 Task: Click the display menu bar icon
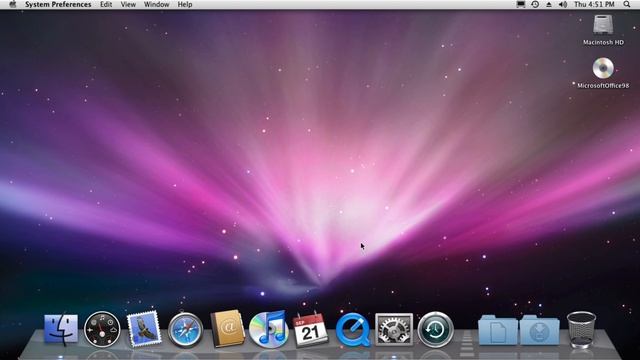(521, 4)
